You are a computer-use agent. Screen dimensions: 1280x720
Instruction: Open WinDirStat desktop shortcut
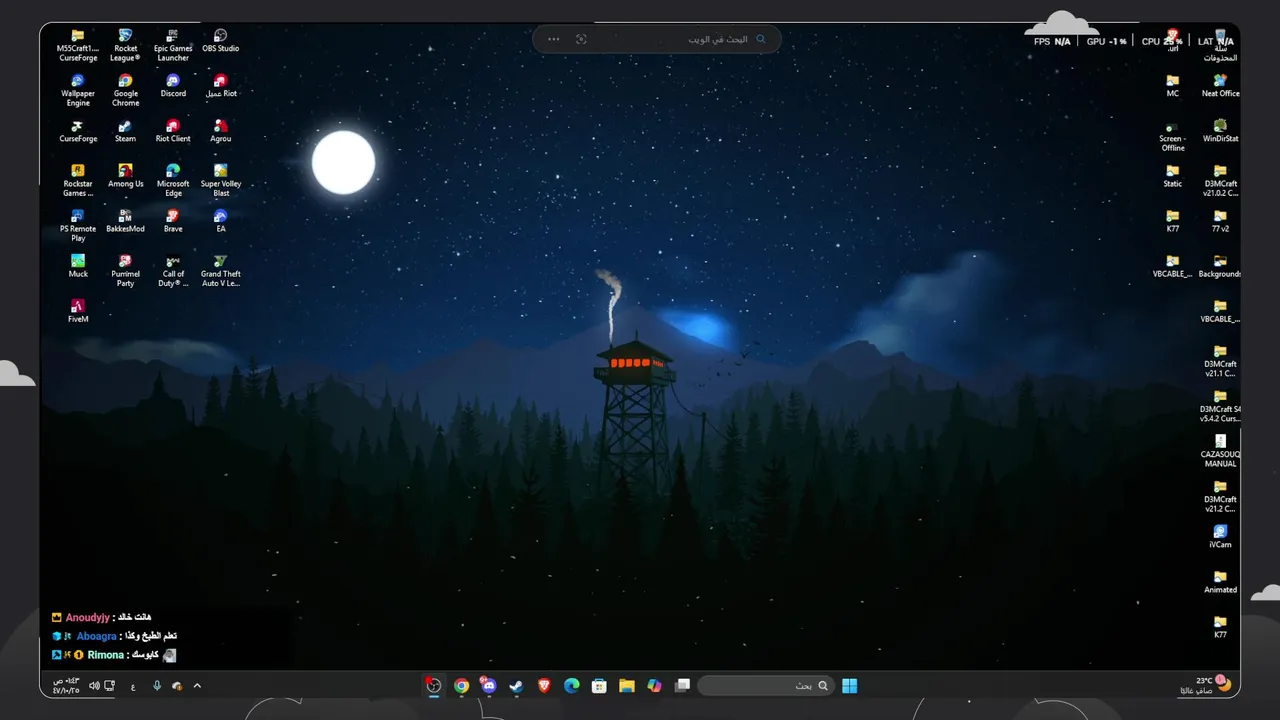(x=1220, y=132)
